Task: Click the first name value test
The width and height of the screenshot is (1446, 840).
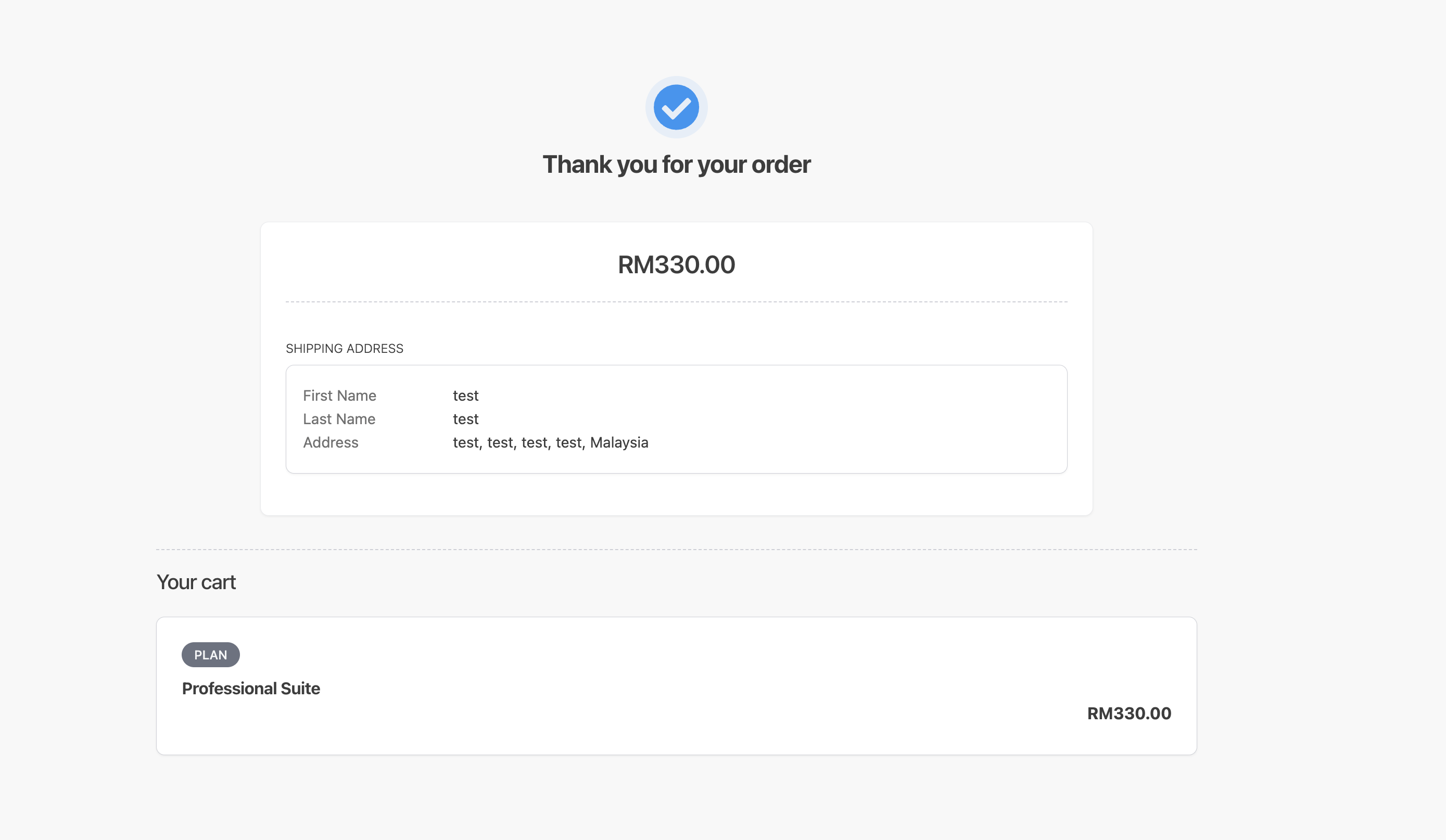Action: pos(465,396)
